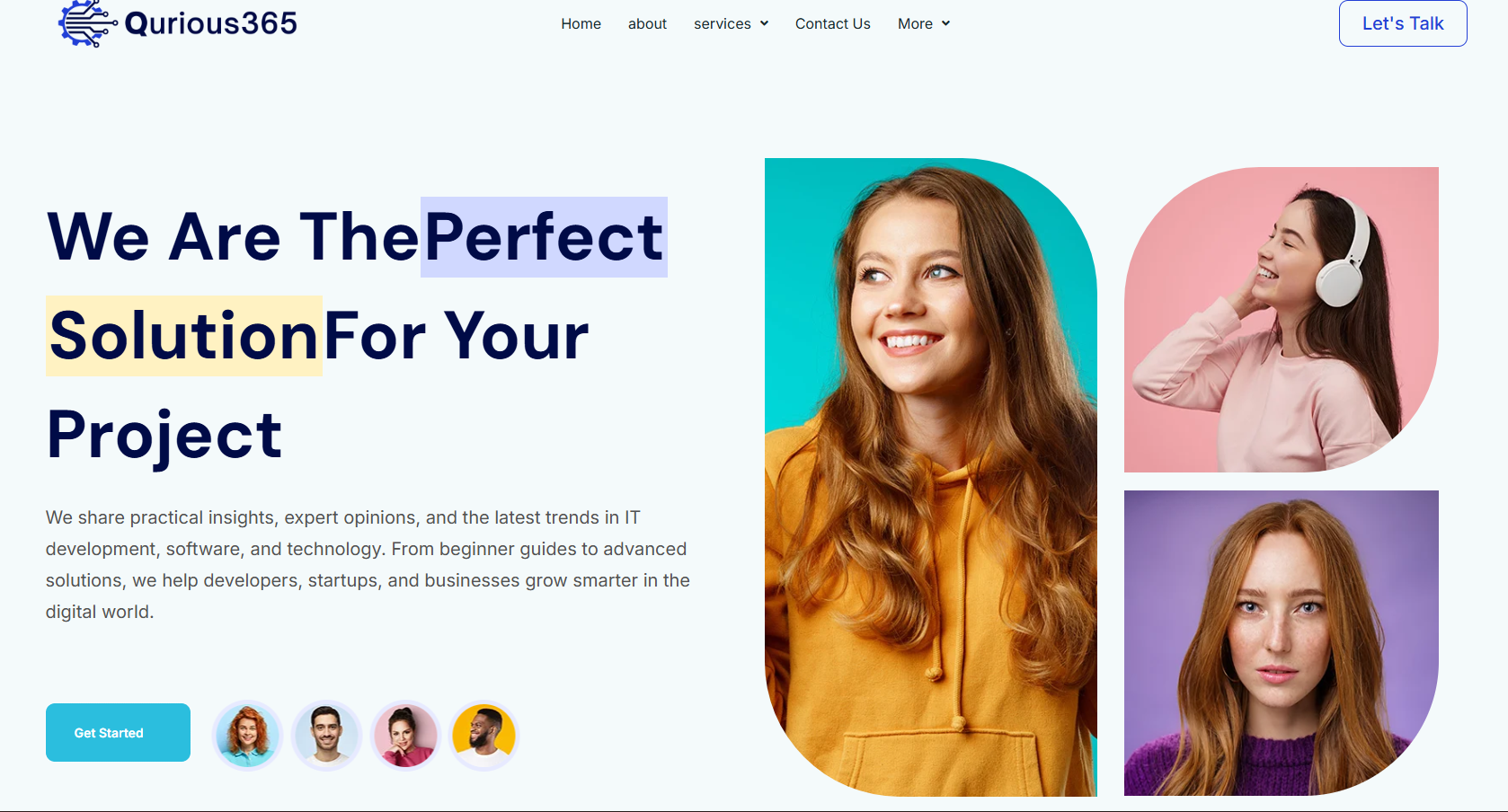
Task: Click the highlighted word Perfect in headline
Action: [544, 237]
